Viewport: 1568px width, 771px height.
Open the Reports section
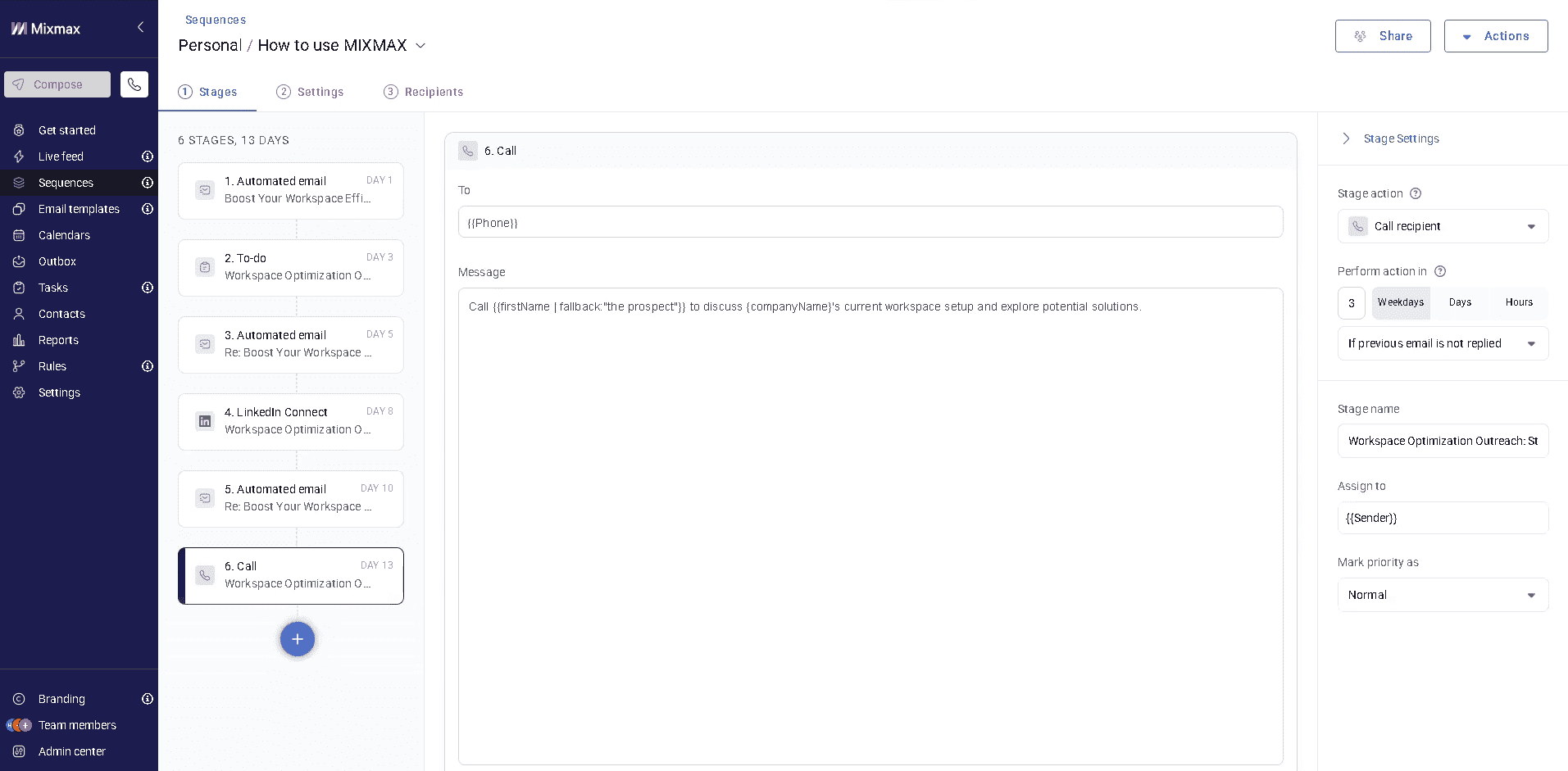click(57, 340)
